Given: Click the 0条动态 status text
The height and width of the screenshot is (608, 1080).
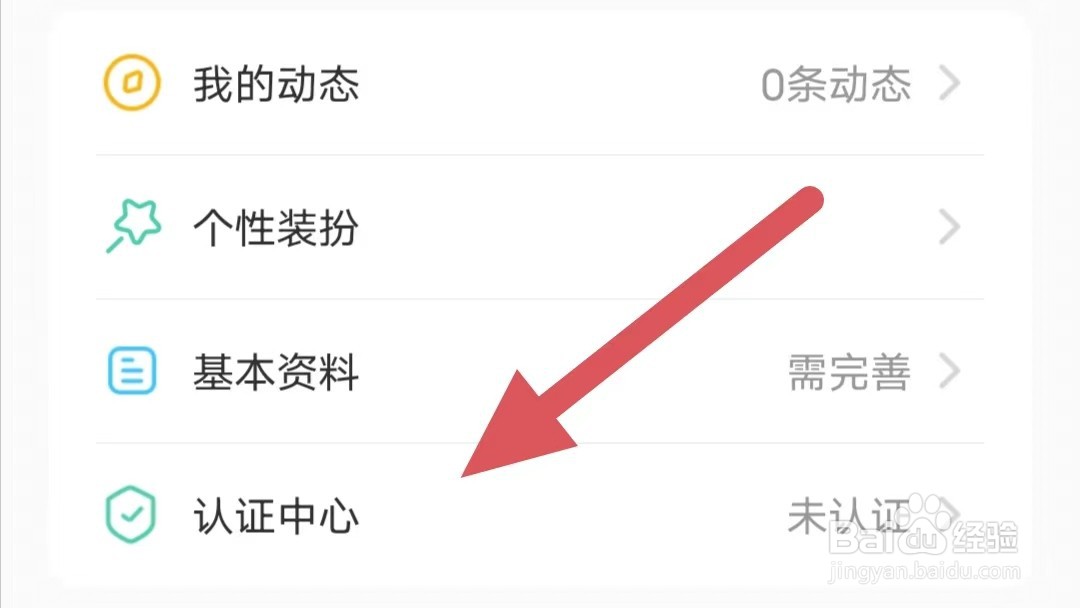Looking at the screenshot, I should (x=836, y=85).
